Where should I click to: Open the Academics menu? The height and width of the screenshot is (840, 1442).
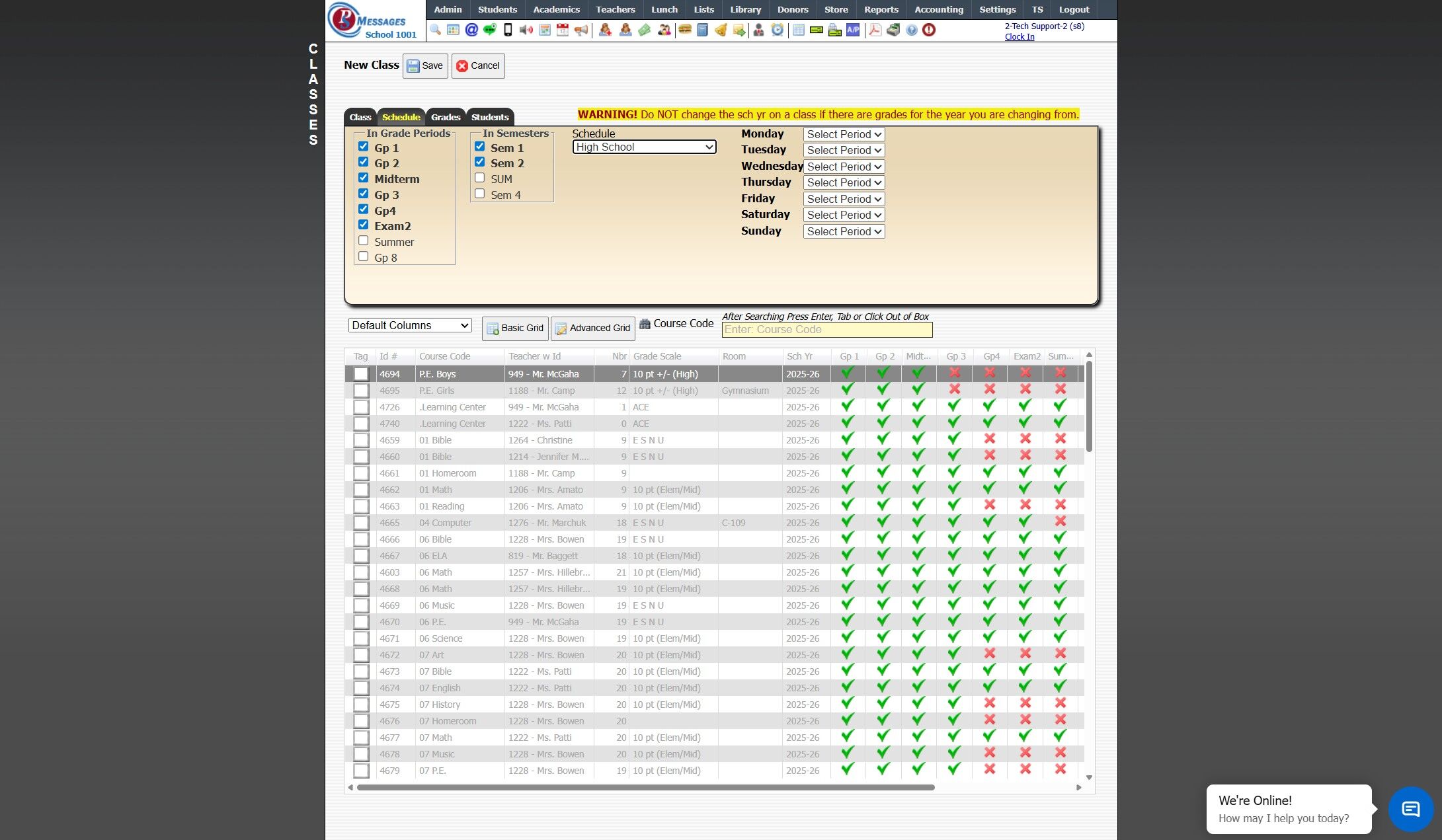pyautogui.click(x=556, y=9)
